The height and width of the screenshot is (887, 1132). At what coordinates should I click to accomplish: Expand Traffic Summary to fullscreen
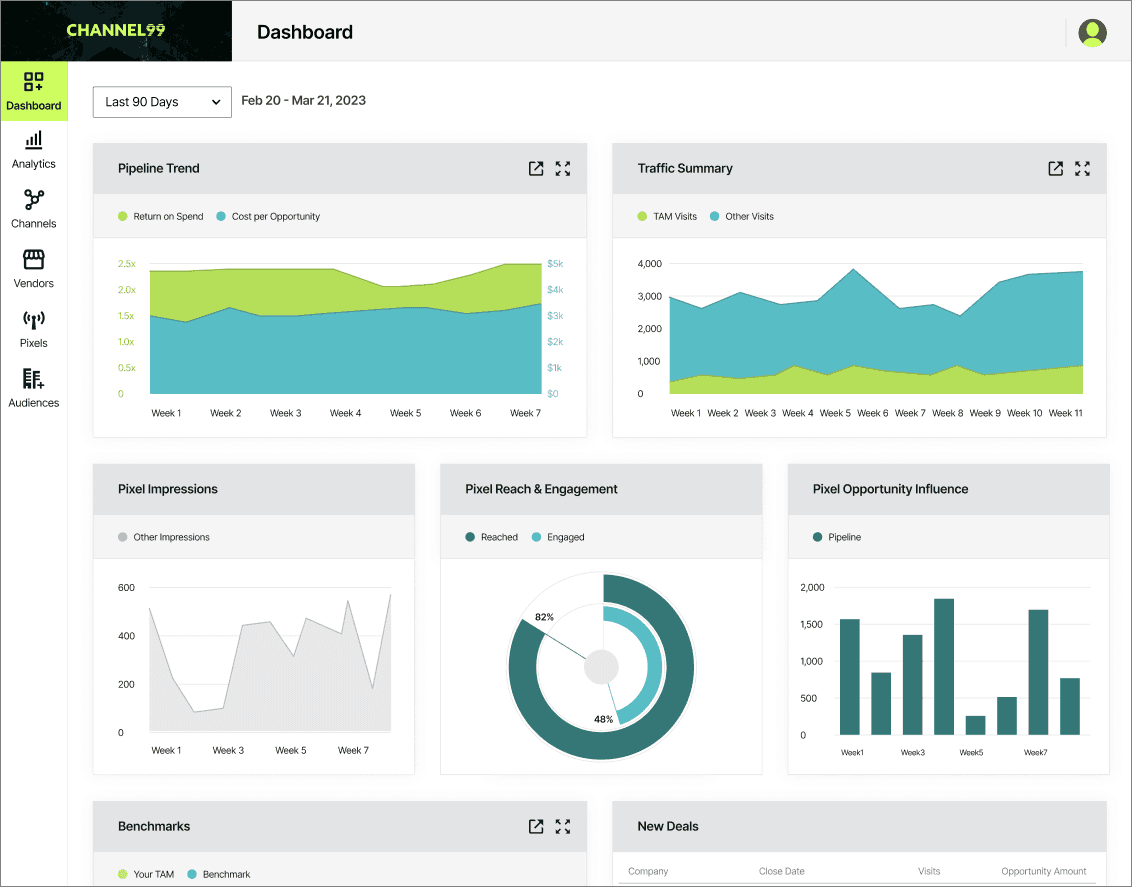point(1082,168)
